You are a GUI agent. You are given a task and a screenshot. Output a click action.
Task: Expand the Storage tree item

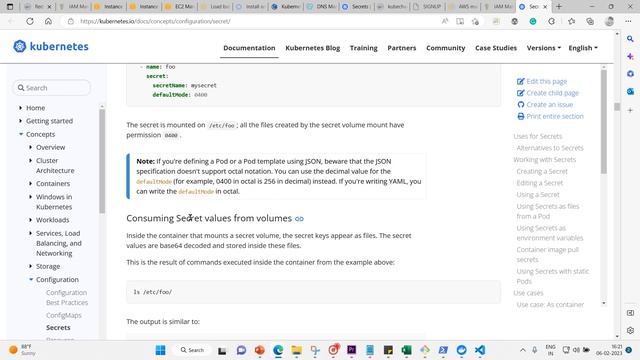click(31, 266)
